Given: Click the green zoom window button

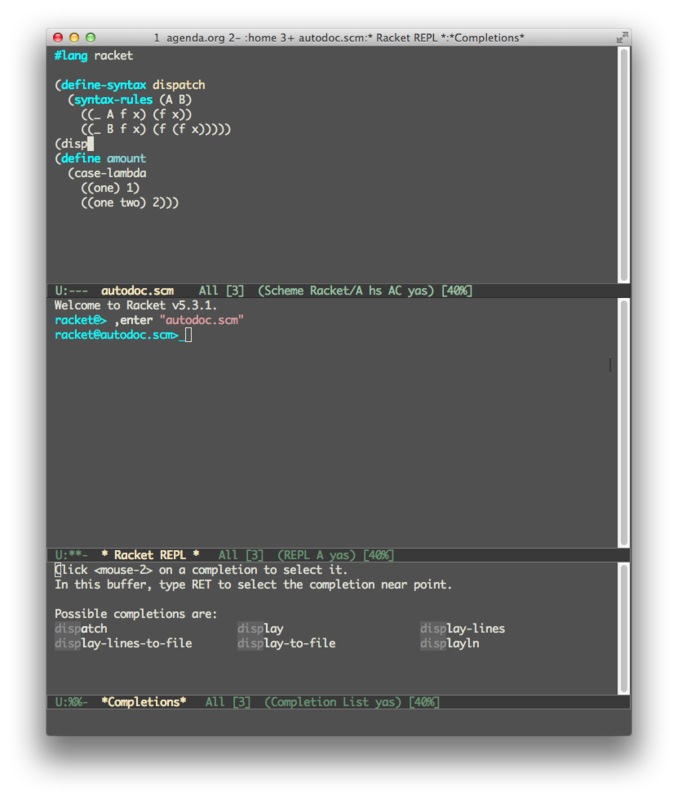Looking at the screenshot, I should coord(91,37).
